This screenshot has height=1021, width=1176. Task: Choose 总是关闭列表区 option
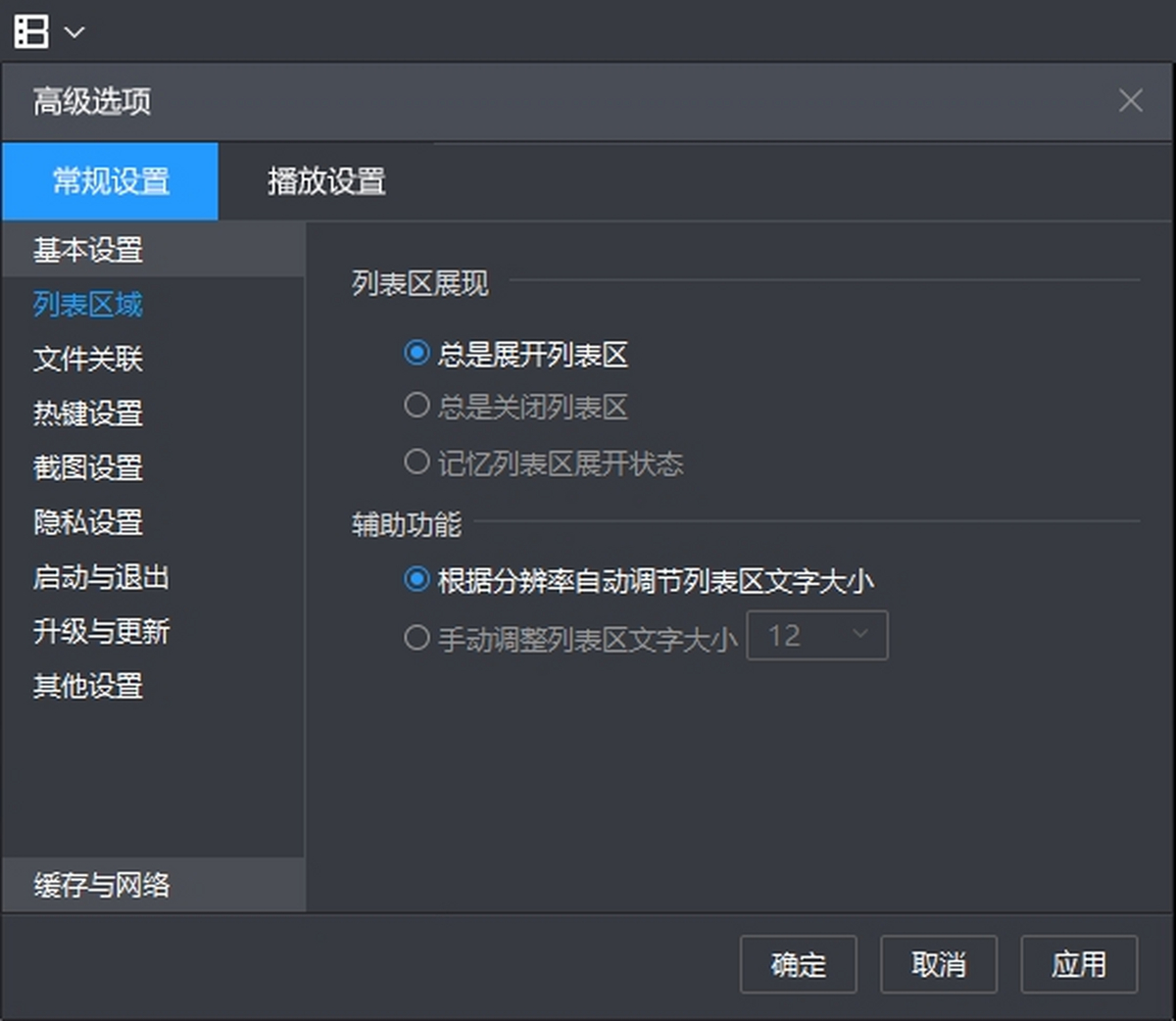click(x=417, y=406)
